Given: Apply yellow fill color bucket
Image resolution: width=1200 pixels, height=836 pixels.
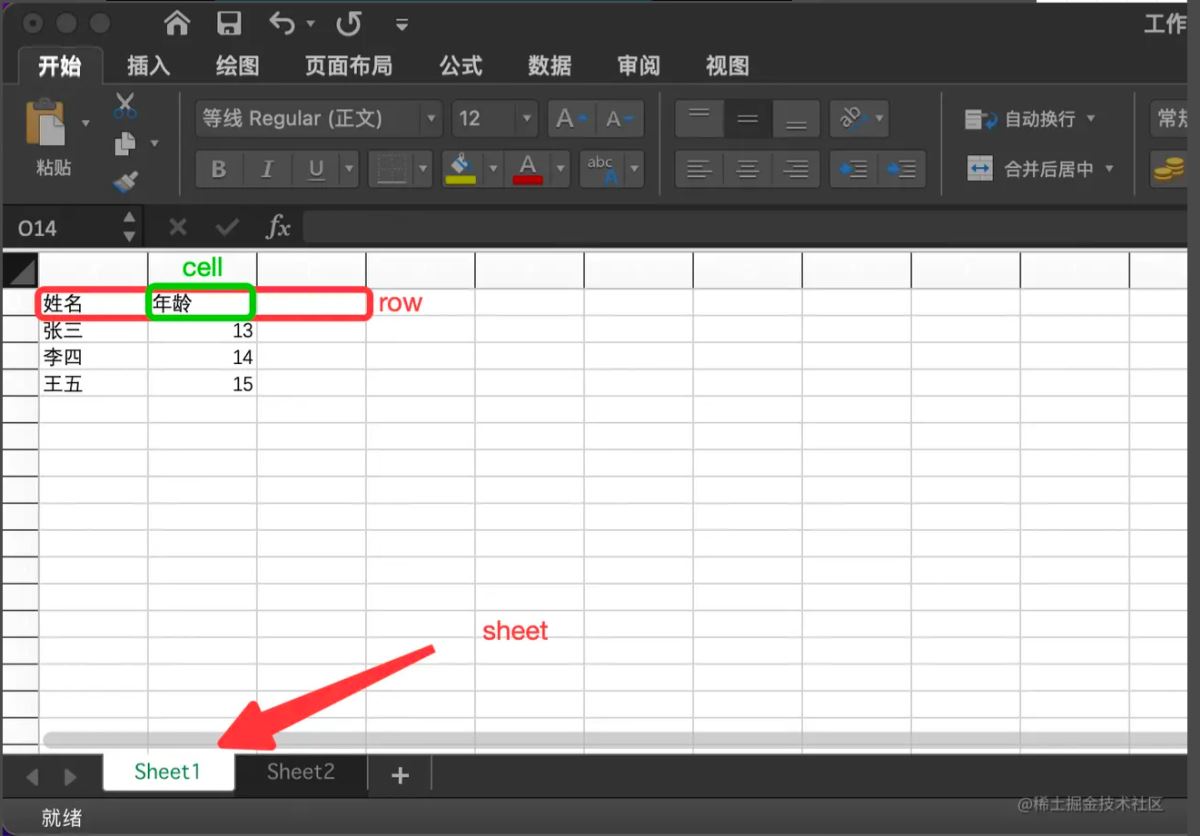Looking at the screenshot, I should tap(460, 169).
